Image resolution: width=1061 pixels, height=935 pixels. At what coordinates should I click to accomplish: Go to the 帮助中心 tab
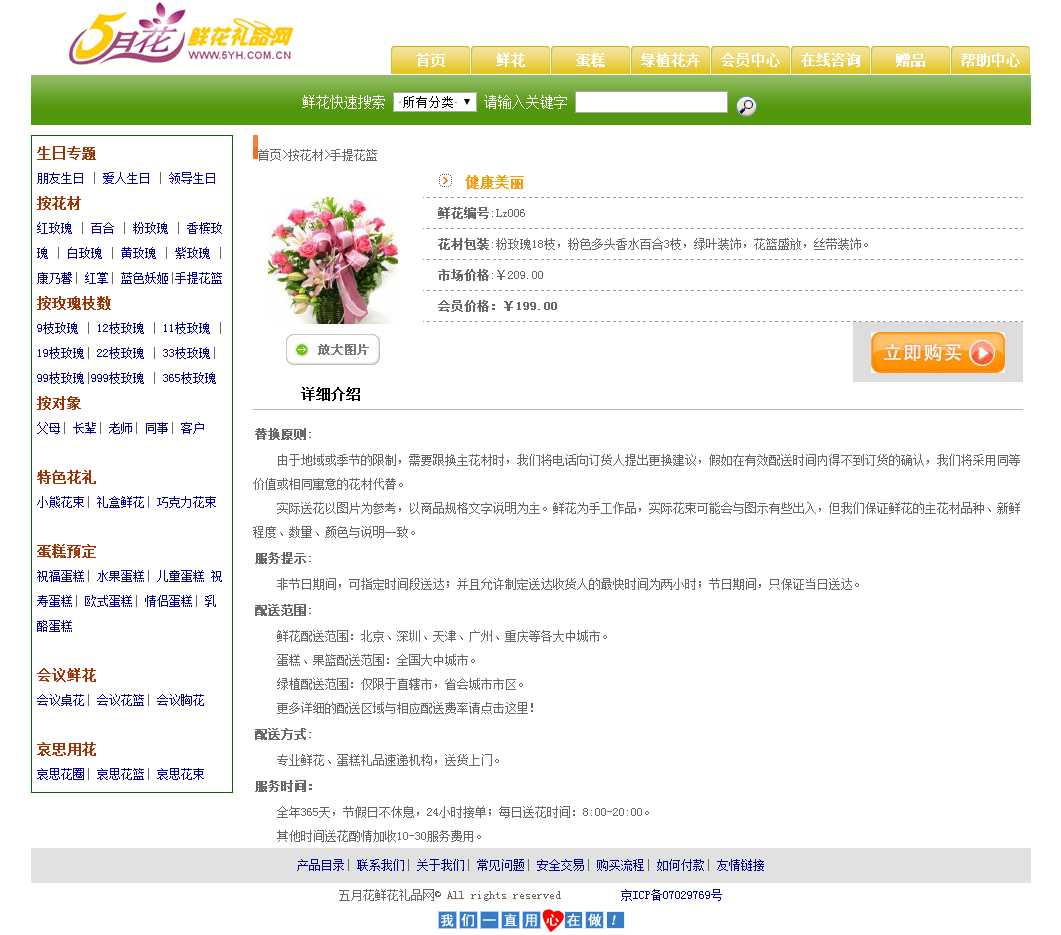click(990, 60)
